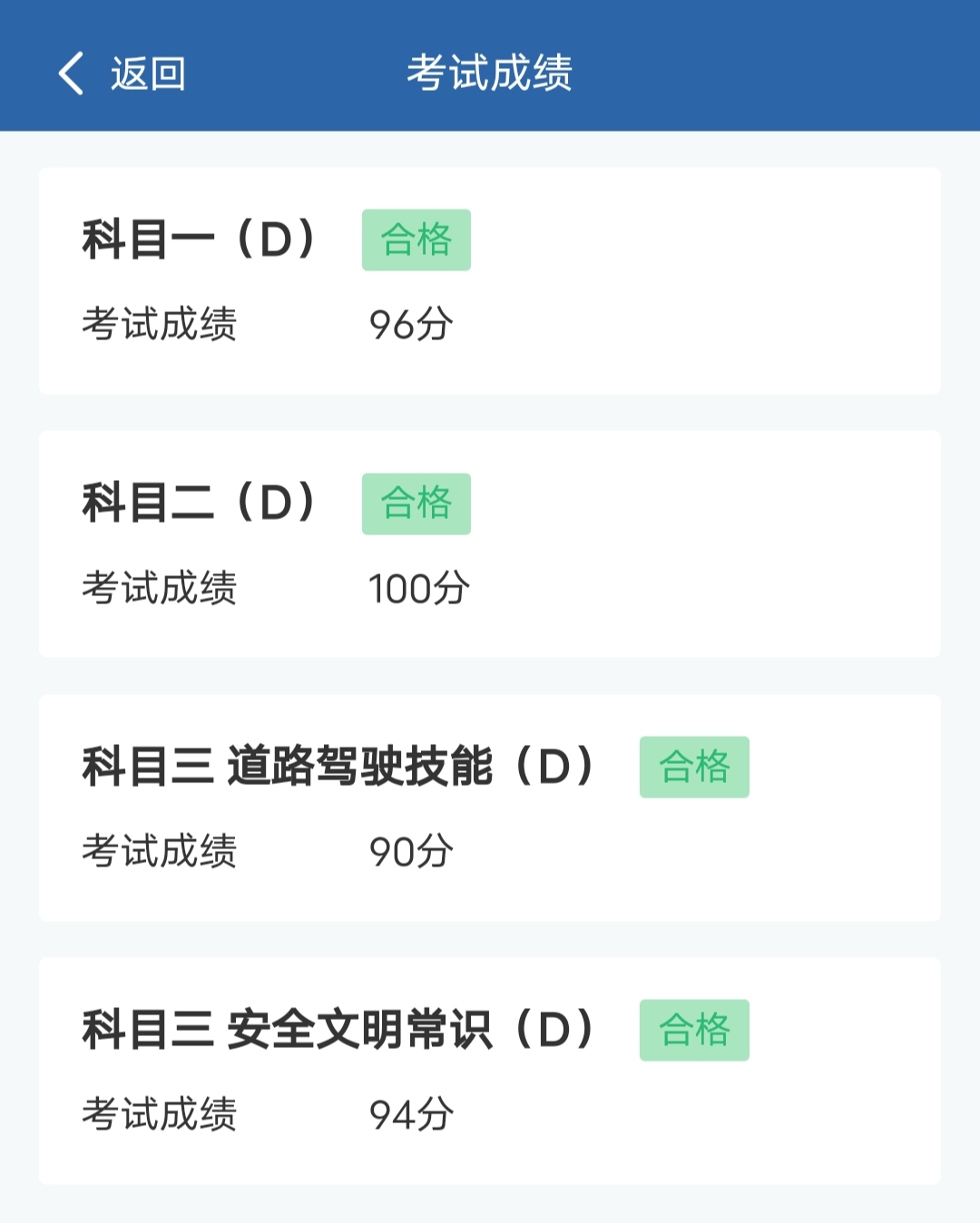This screenshot has height=1223, width=980.
Task: Click the 90分 score value
Action: (411, 851)
